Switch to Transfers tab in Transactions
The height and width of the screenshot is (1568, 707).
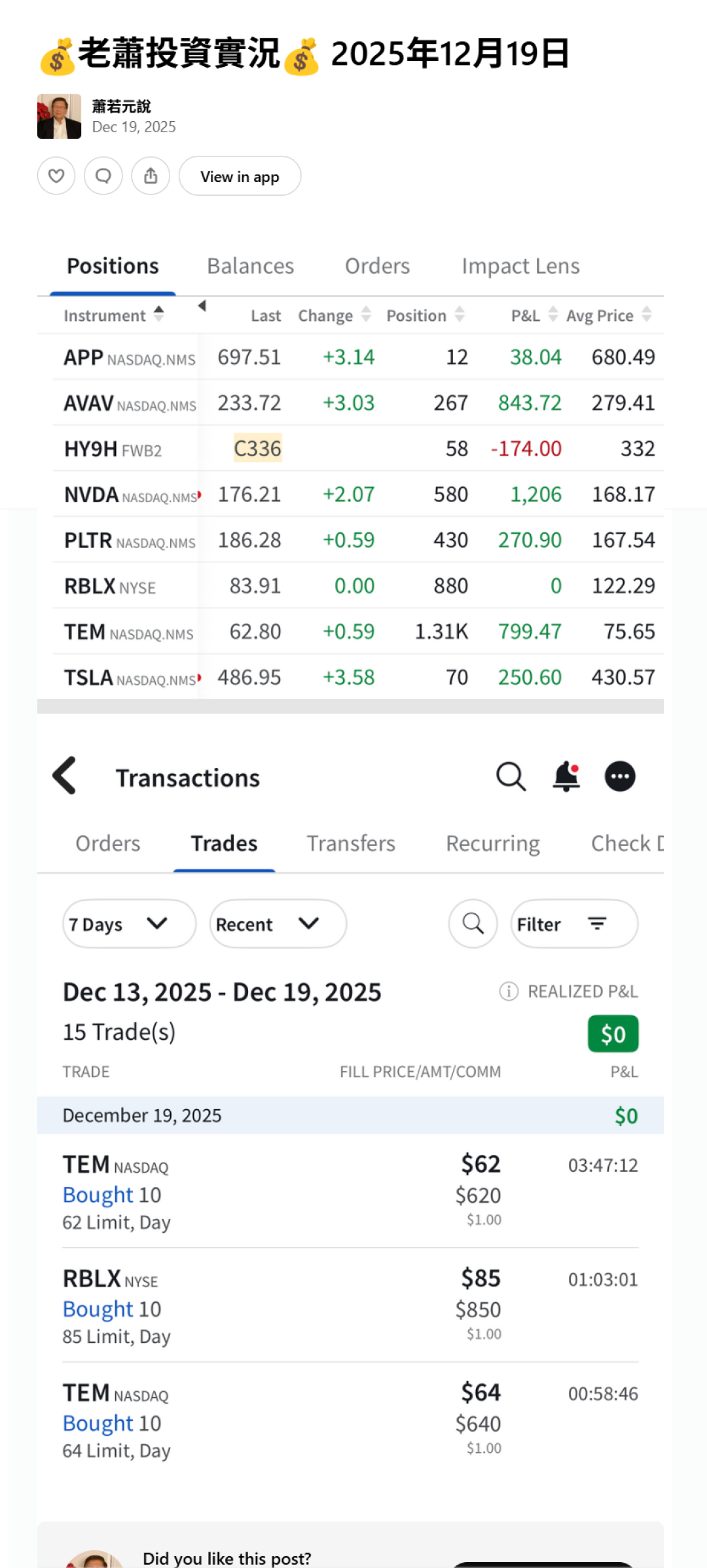pyautogui.click(x=351, y=844)
